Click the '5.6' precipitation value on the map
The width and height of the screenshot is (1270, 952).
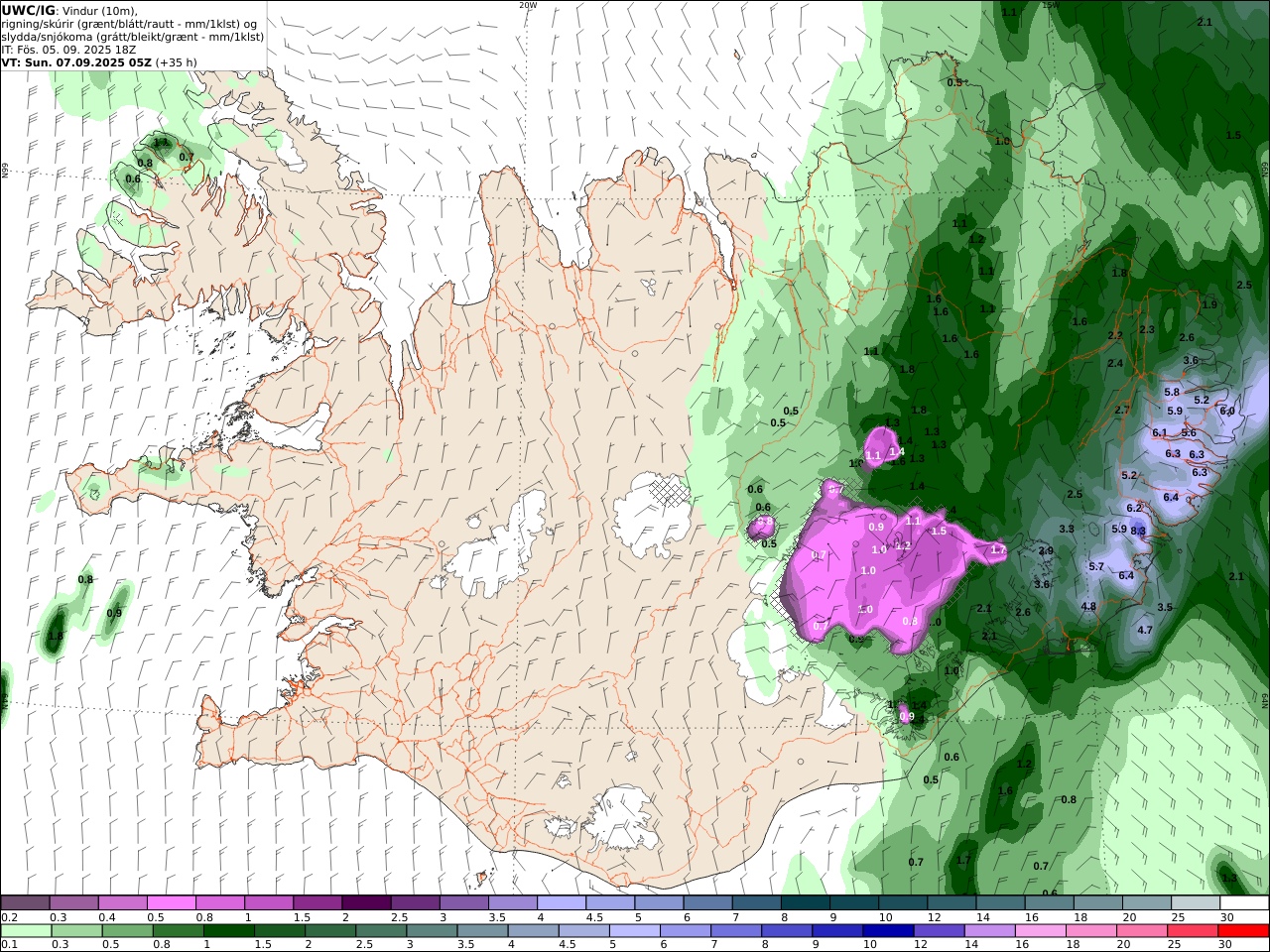tap(1189, 433)
